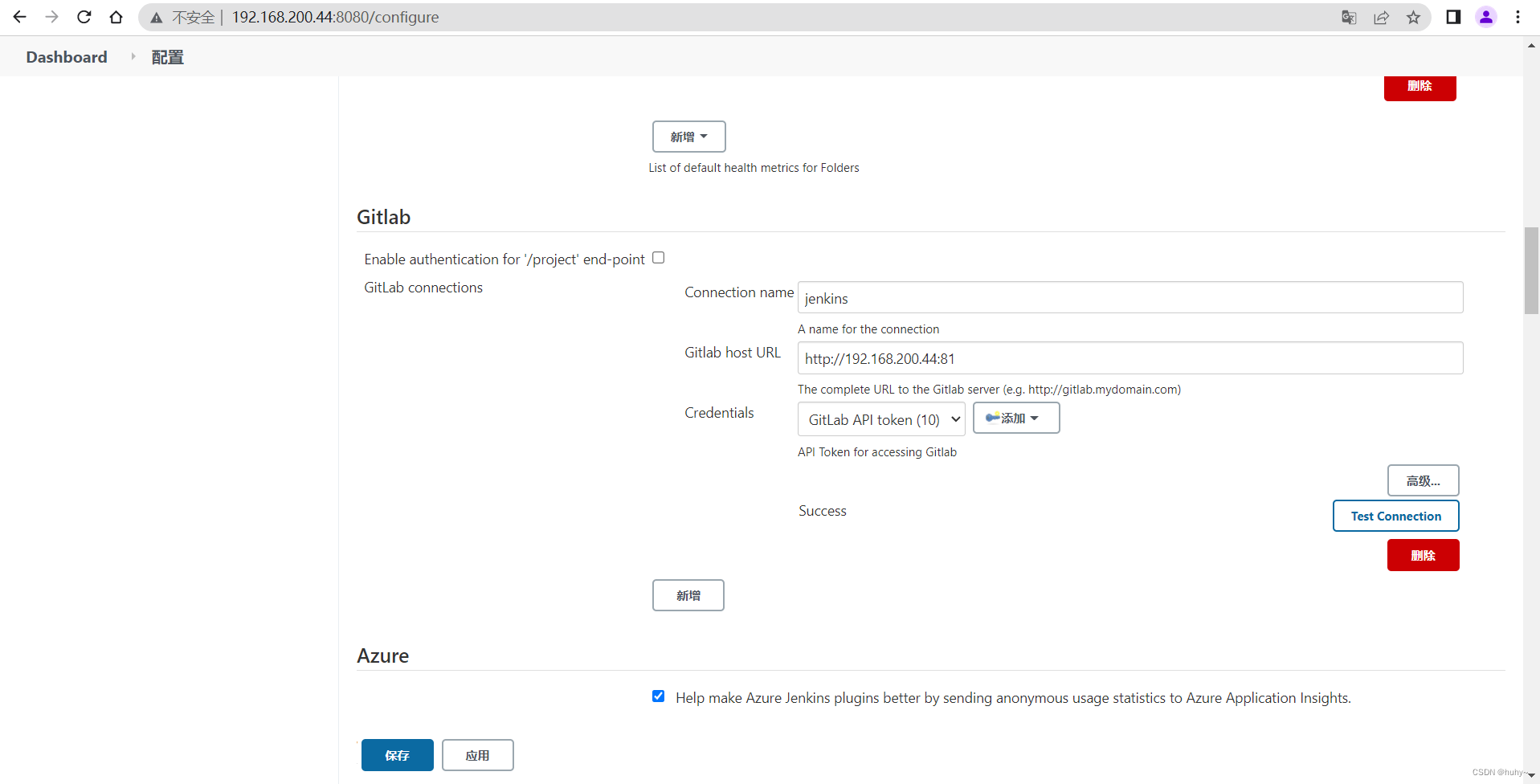The width and height of the screenshot is (1540, 784).
Task: Click the key icon inside the 添加 button
Action: tap(992, 418)
